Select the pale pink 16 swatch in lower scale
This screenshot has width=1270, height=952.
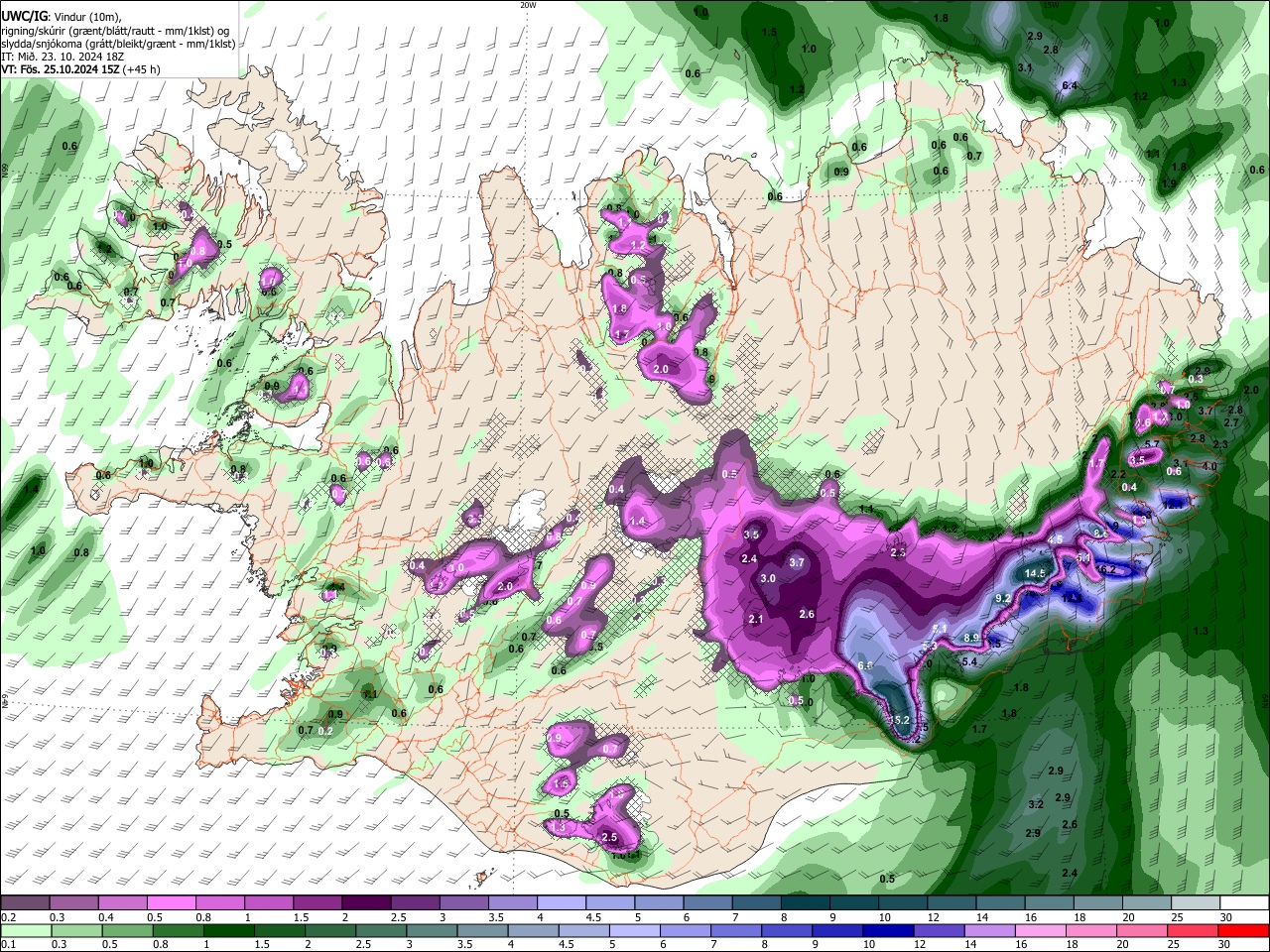tap(1041, 930)
